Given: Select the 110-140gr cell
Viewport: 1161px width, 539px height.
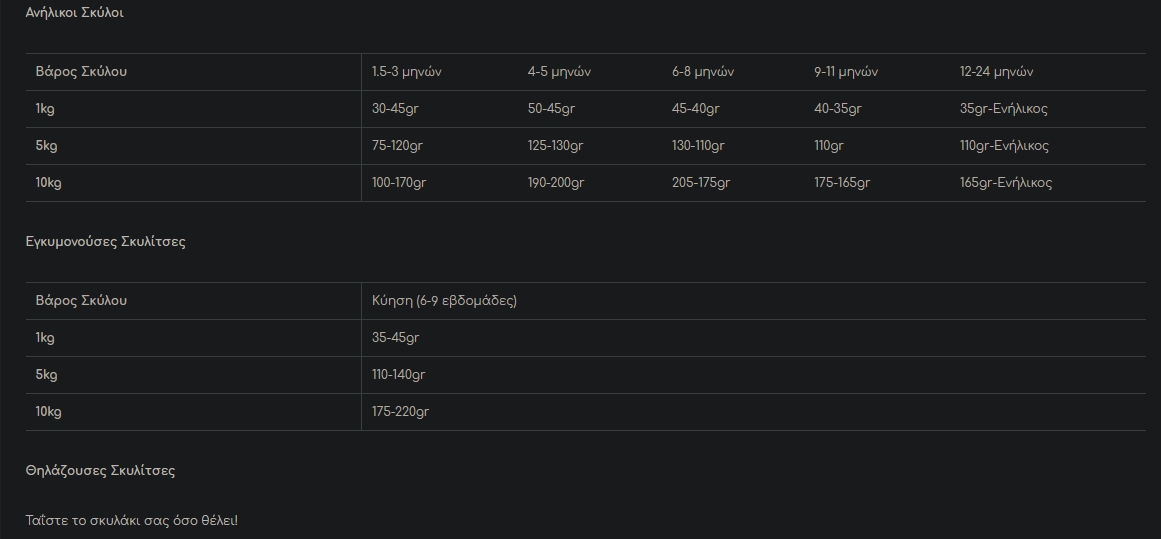Looking at the screenshot, I should [x=398, y=375].
